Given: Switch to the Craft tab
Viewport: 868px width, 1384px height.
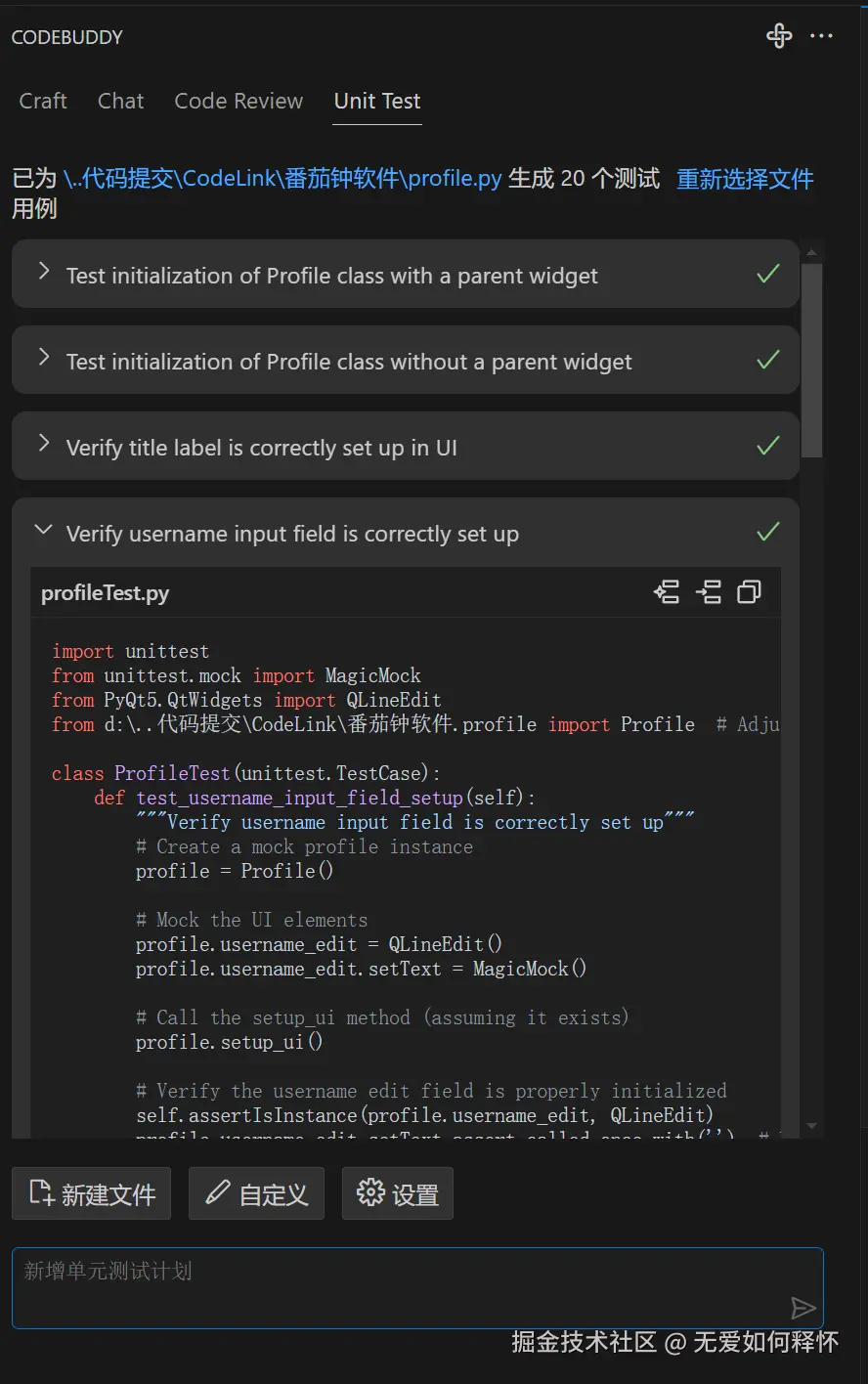Looking at the screenshot, I should click(43, 101).
